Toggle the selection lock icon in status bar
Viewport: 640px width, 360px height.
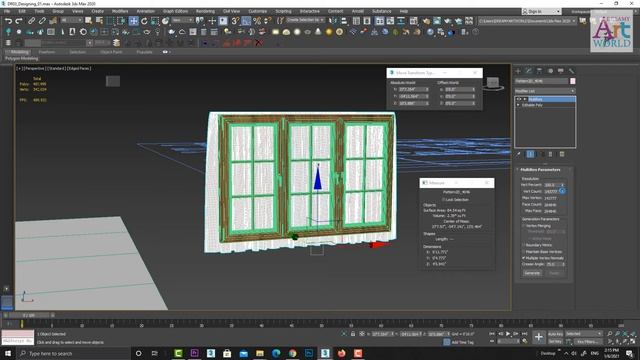(353, 334)
